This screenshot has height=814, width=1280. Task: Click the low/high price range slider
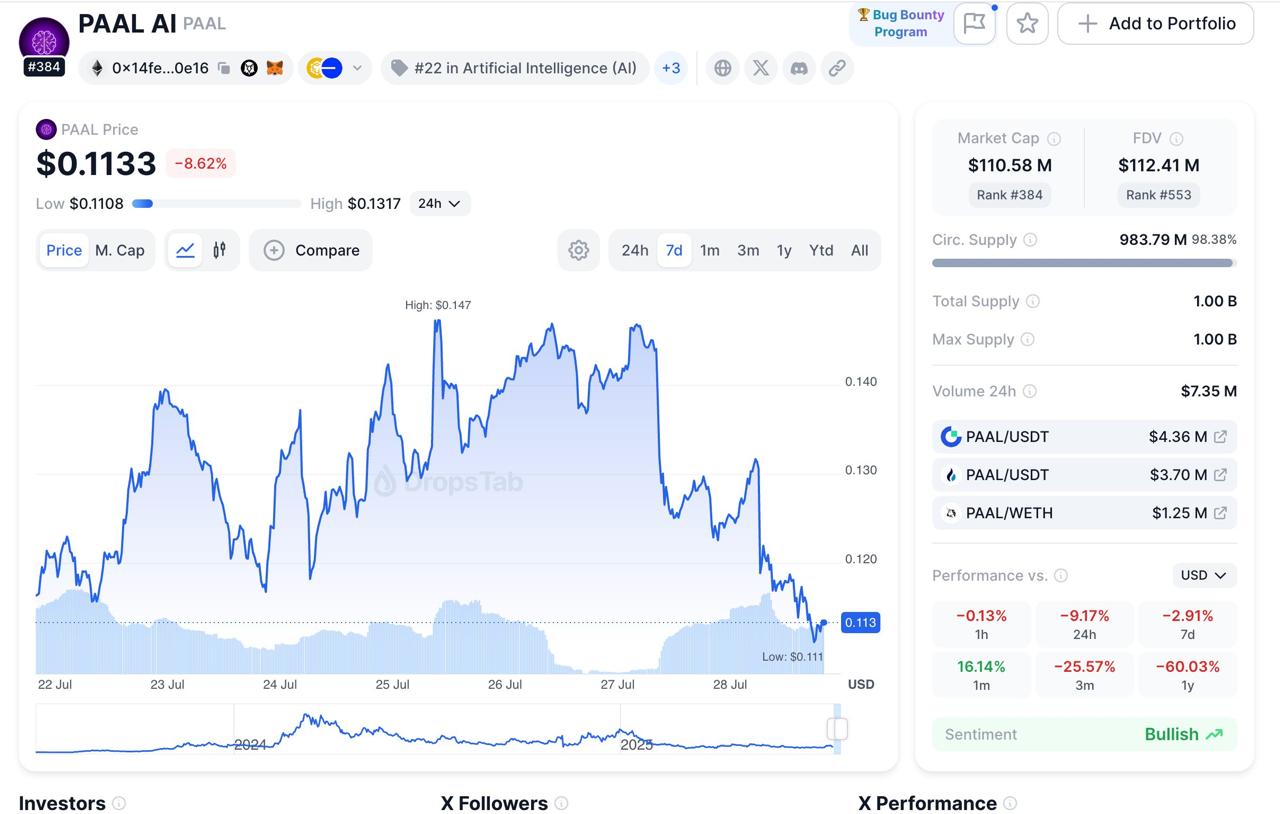(217, 204)
